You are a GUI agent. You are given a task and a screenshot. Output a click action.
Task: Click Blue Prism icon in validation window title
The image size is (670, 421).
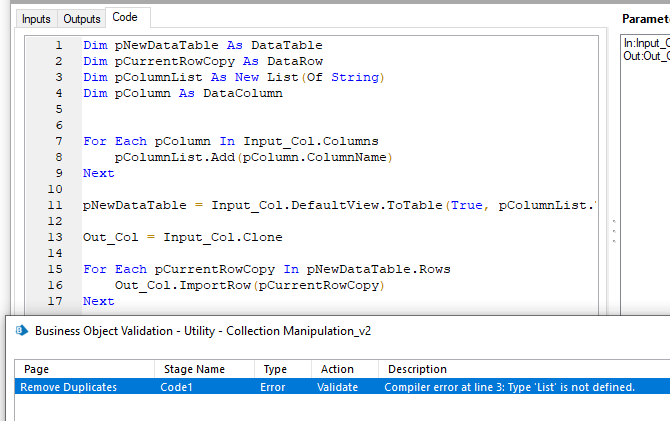(22, 330)
